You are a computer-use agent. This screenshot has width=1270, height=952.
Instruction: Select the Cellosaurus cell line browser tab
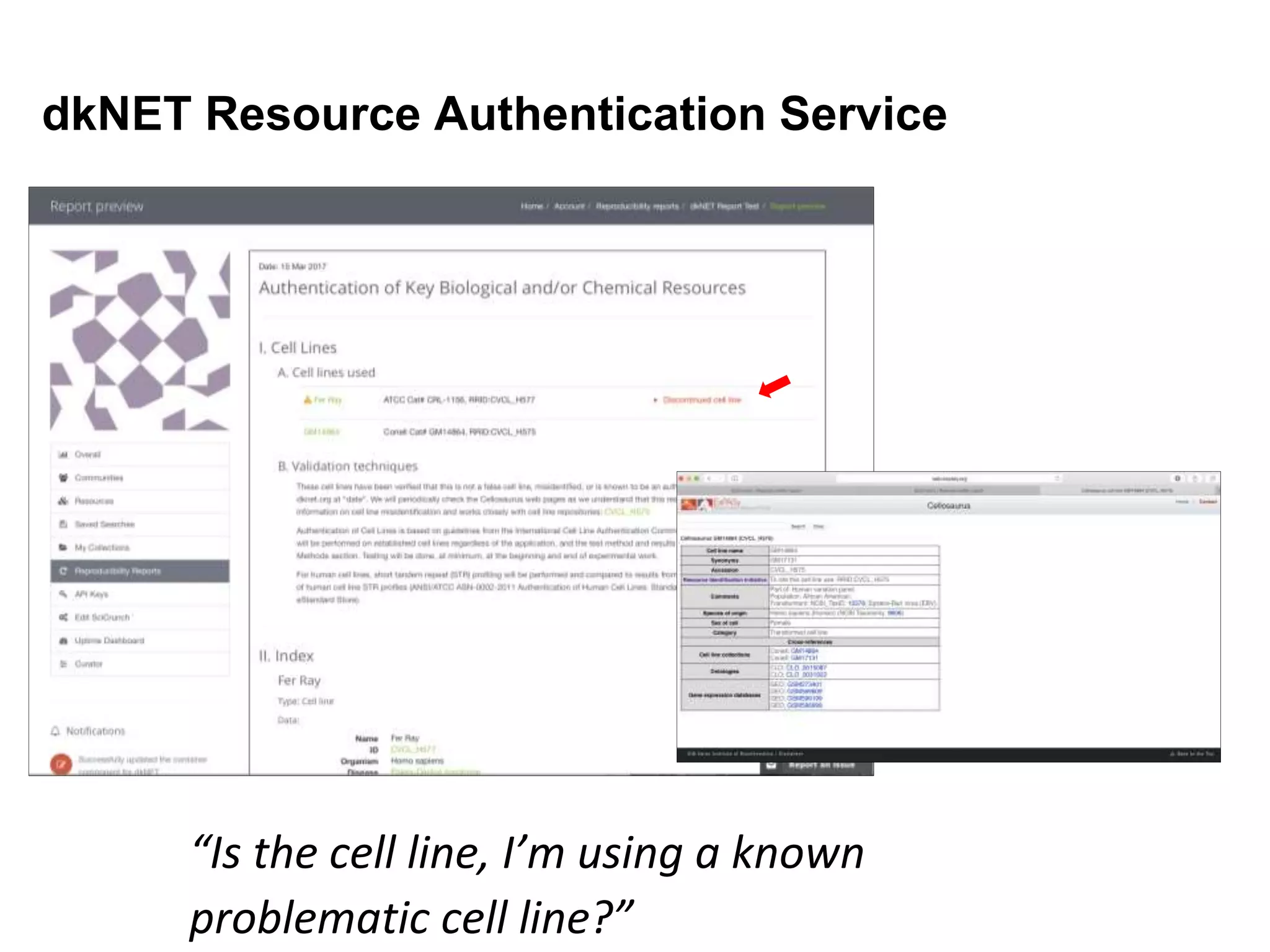pyautogui.click(x=1127, y=490)
